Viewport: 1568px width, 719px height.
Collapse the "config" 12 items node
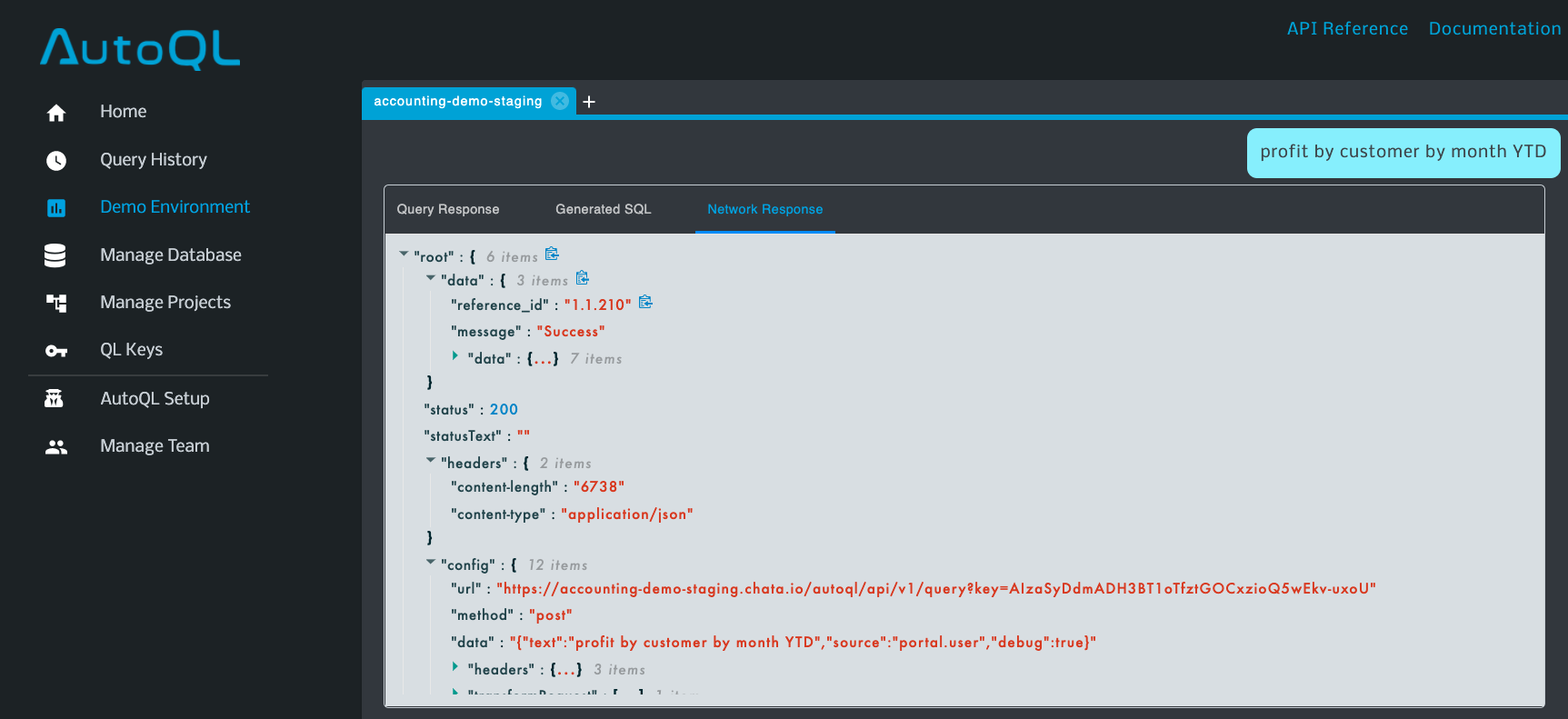pos(431,563)
